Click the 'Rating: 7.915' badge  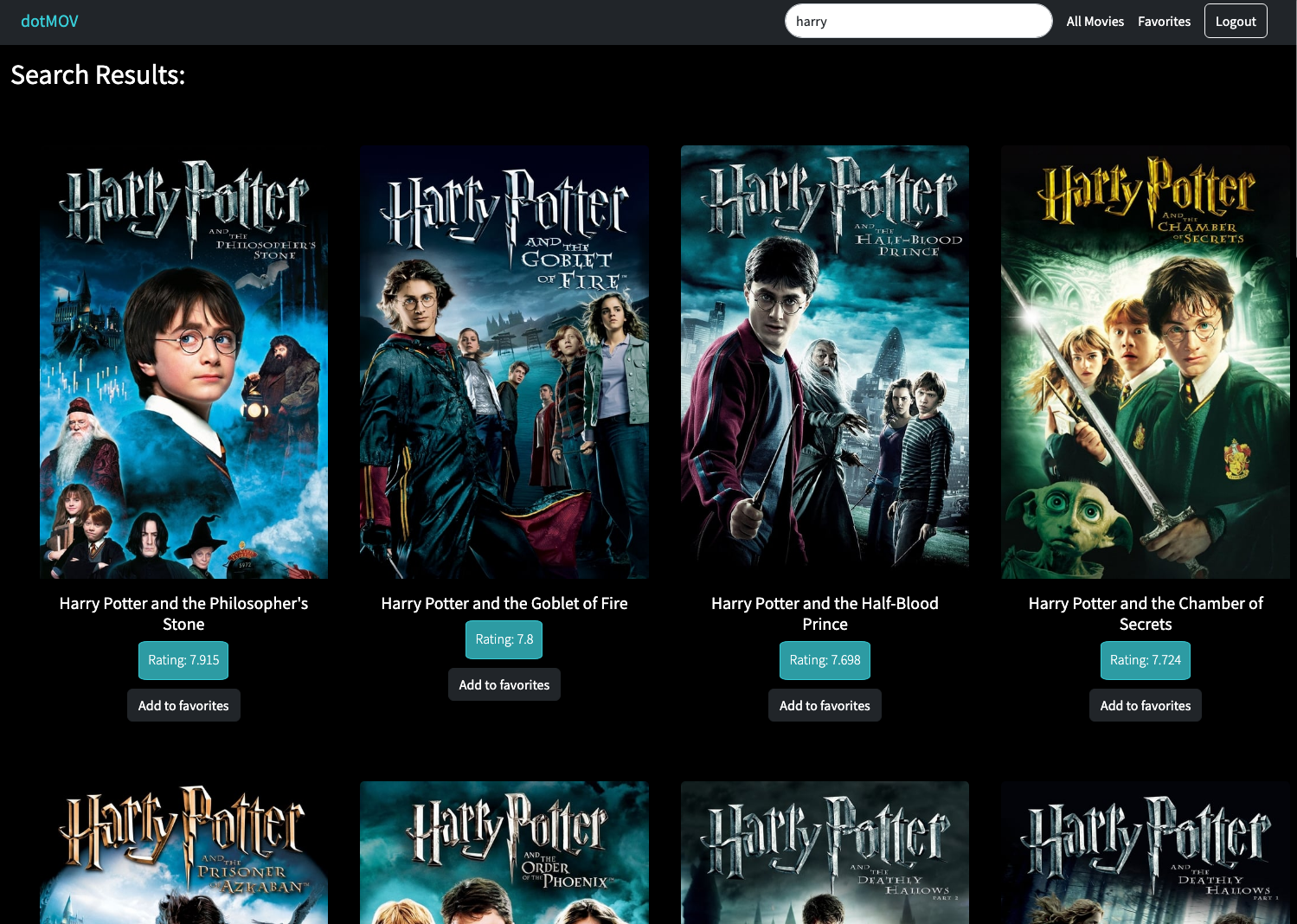click(x=183, y=660)
